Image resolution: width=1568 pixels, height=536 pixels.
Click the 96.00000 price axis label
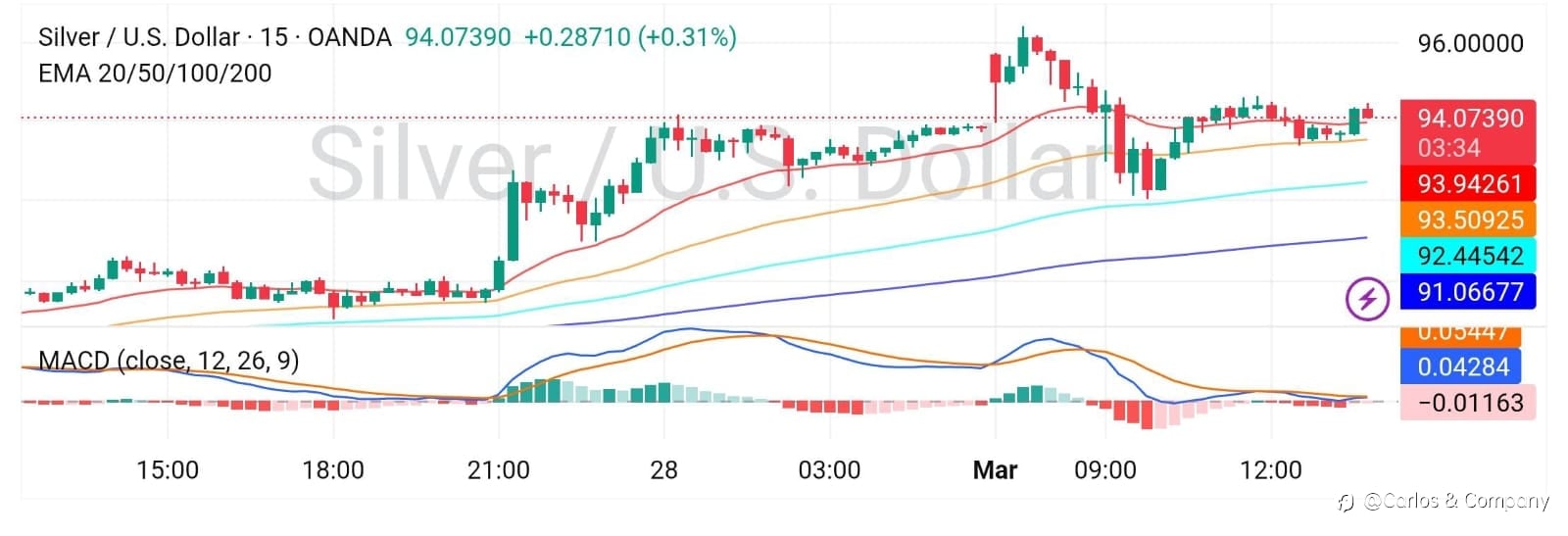[x=1470, y=43]
